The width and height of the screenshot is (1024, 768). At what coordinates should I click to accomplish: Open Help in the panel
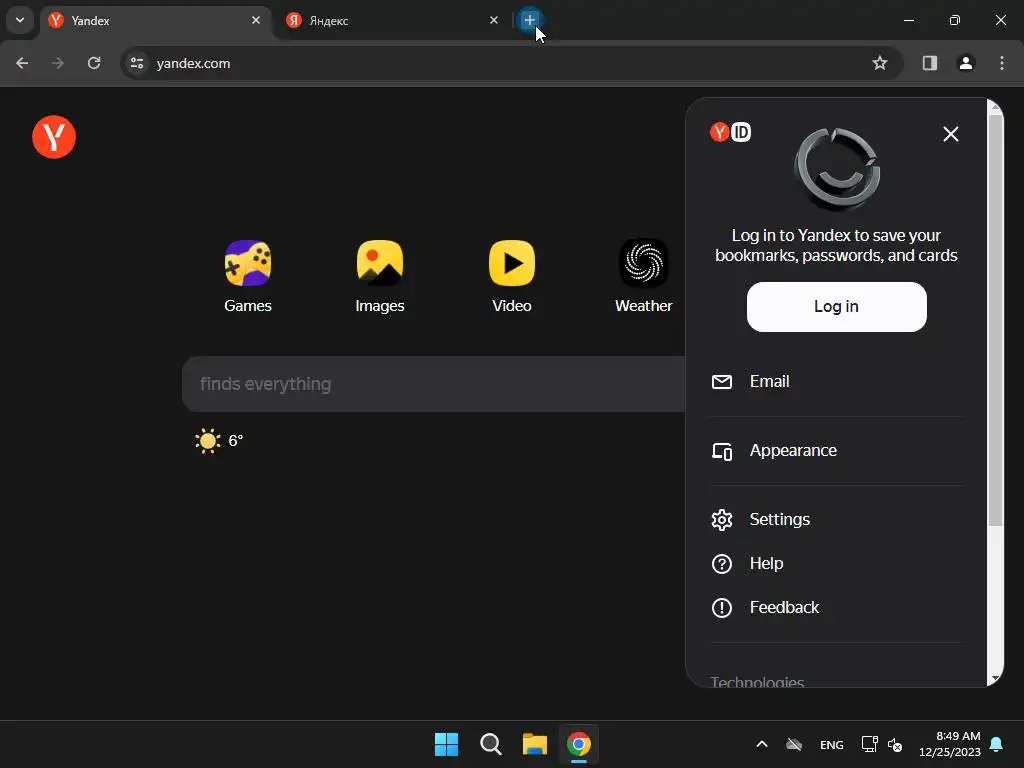coord(836,564)
